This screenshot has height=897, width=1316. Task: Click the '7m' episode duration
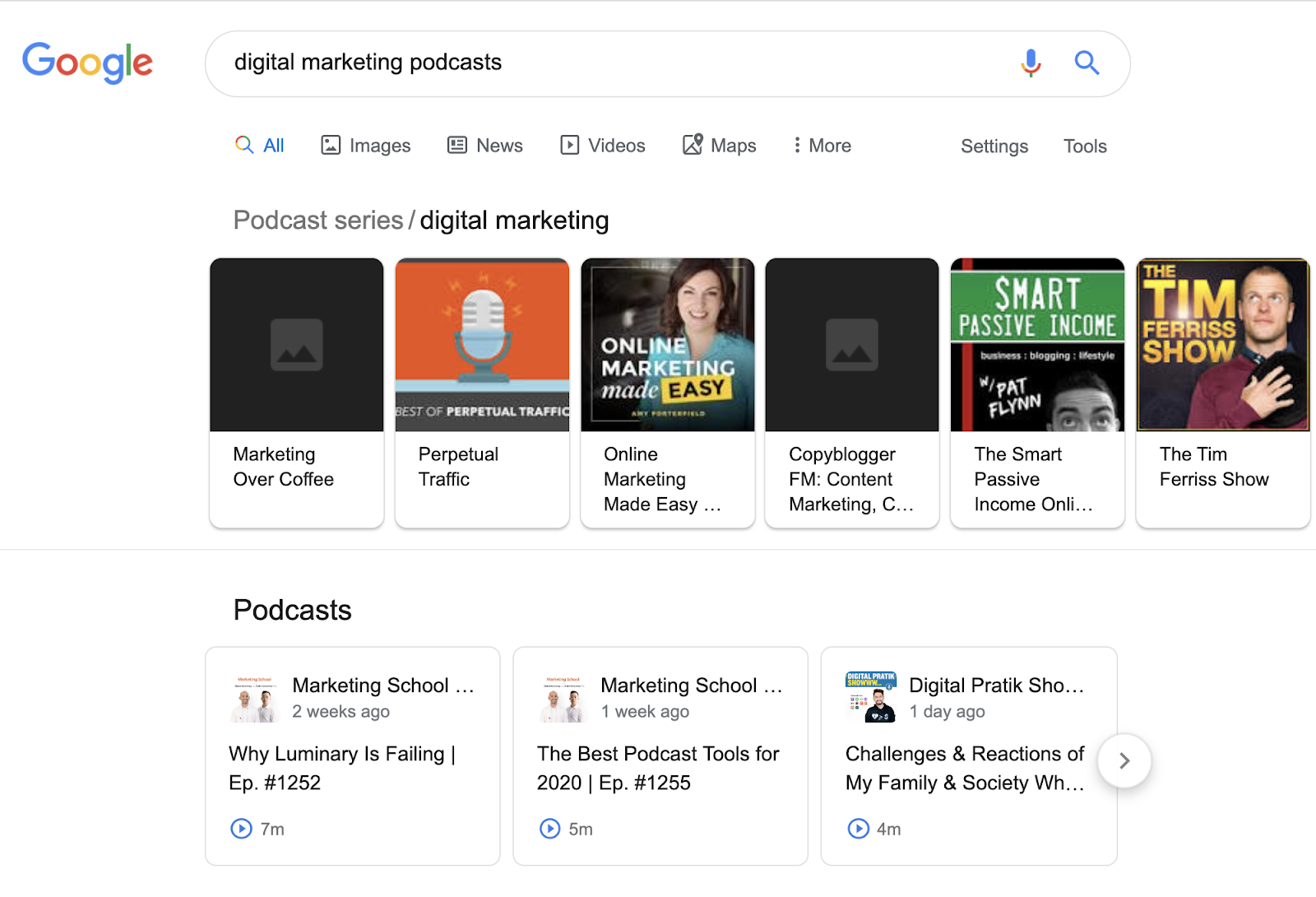272,830
